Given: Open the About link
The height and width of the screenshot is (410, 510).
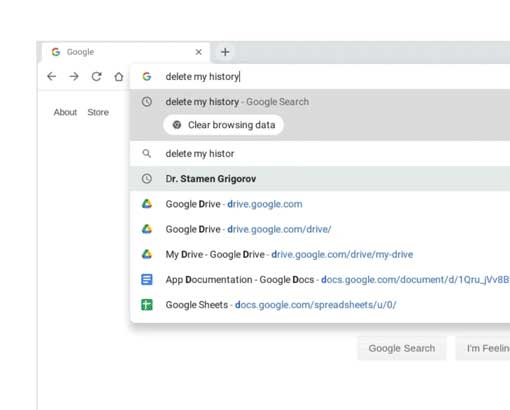Looking at the screenshot, I should [x=65, y=112].
